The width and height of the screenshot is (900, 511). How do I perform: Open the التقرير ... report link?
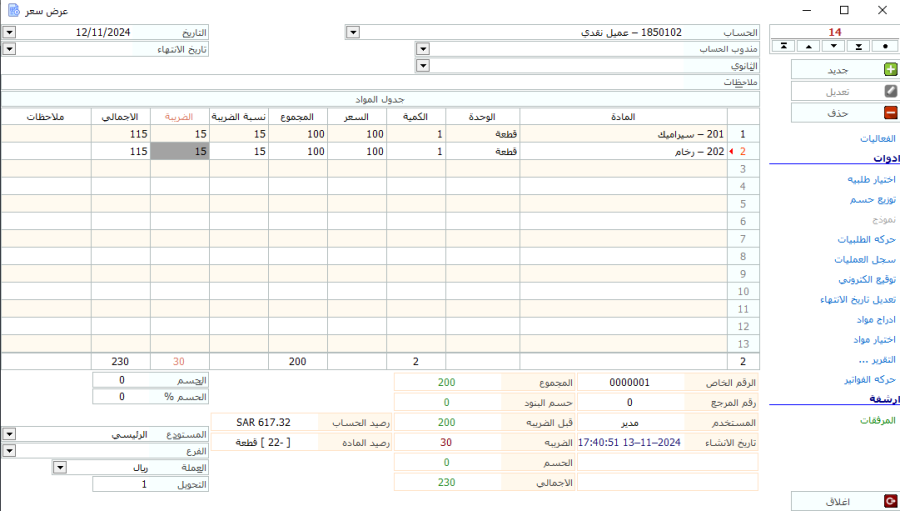[877, 360]
